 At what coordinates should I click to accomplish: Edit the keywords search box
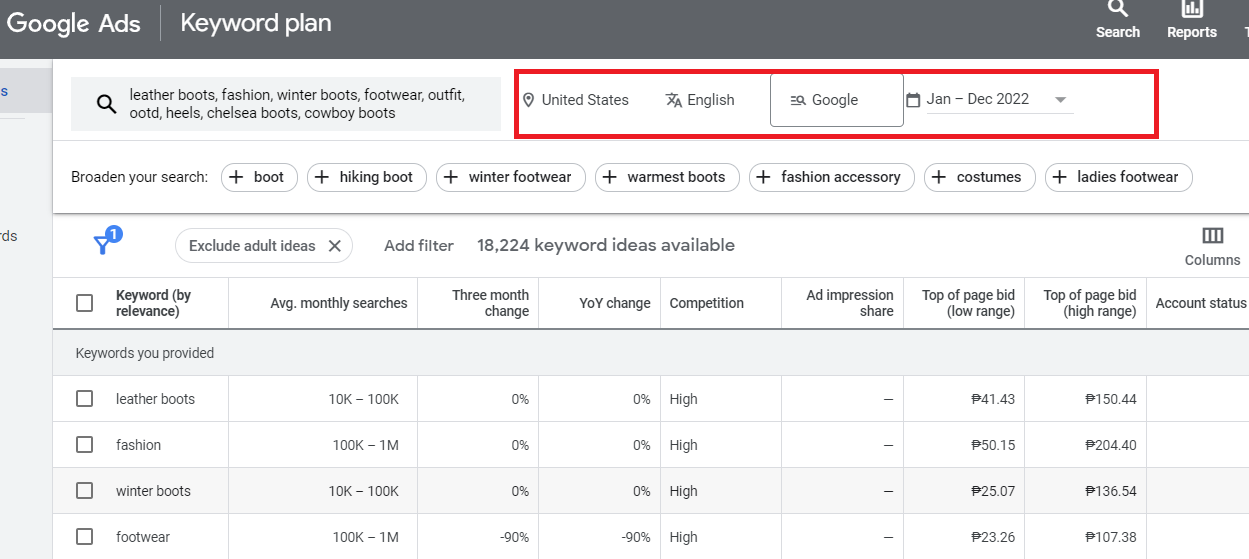(286, 104)
